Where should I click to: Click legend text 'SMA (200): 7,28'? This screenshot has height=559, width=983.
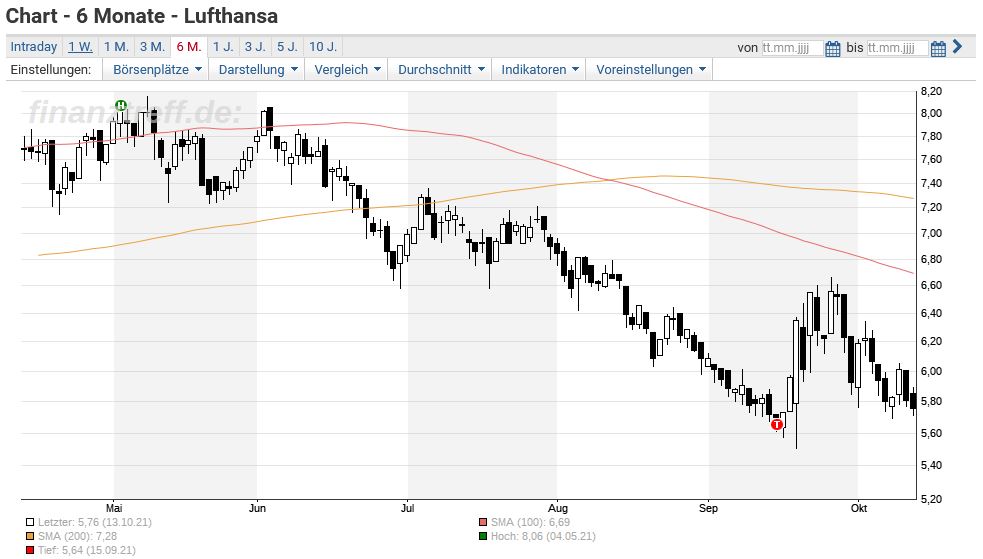click(77, 536)
